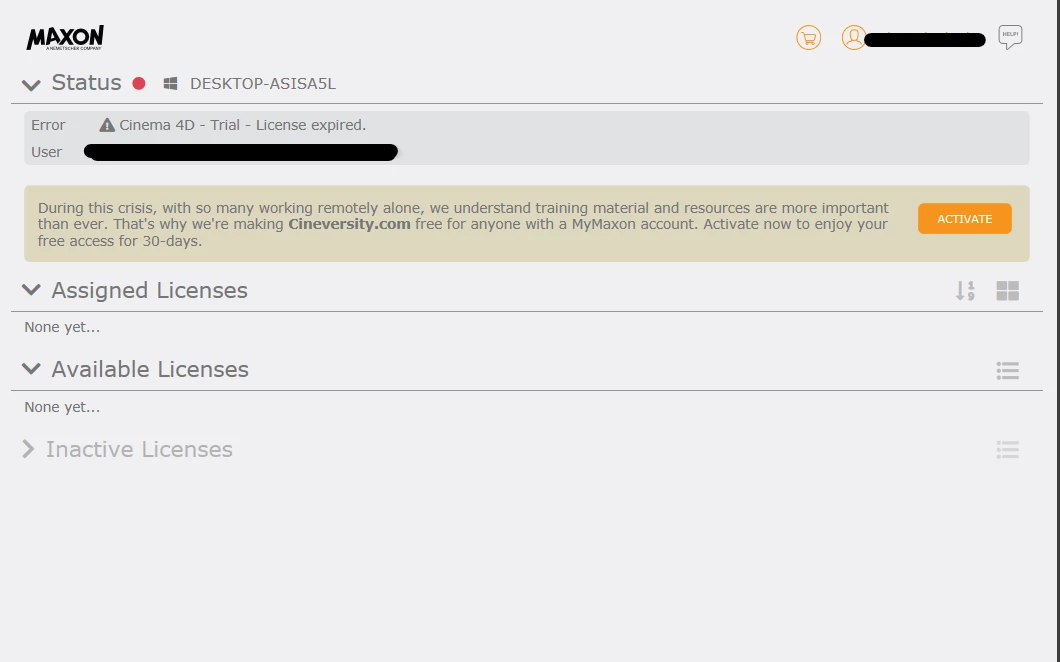Screen dimensions: 1060x662
Task: Sort Assigned Licenses with the sort icon
Action: [965, 291]
